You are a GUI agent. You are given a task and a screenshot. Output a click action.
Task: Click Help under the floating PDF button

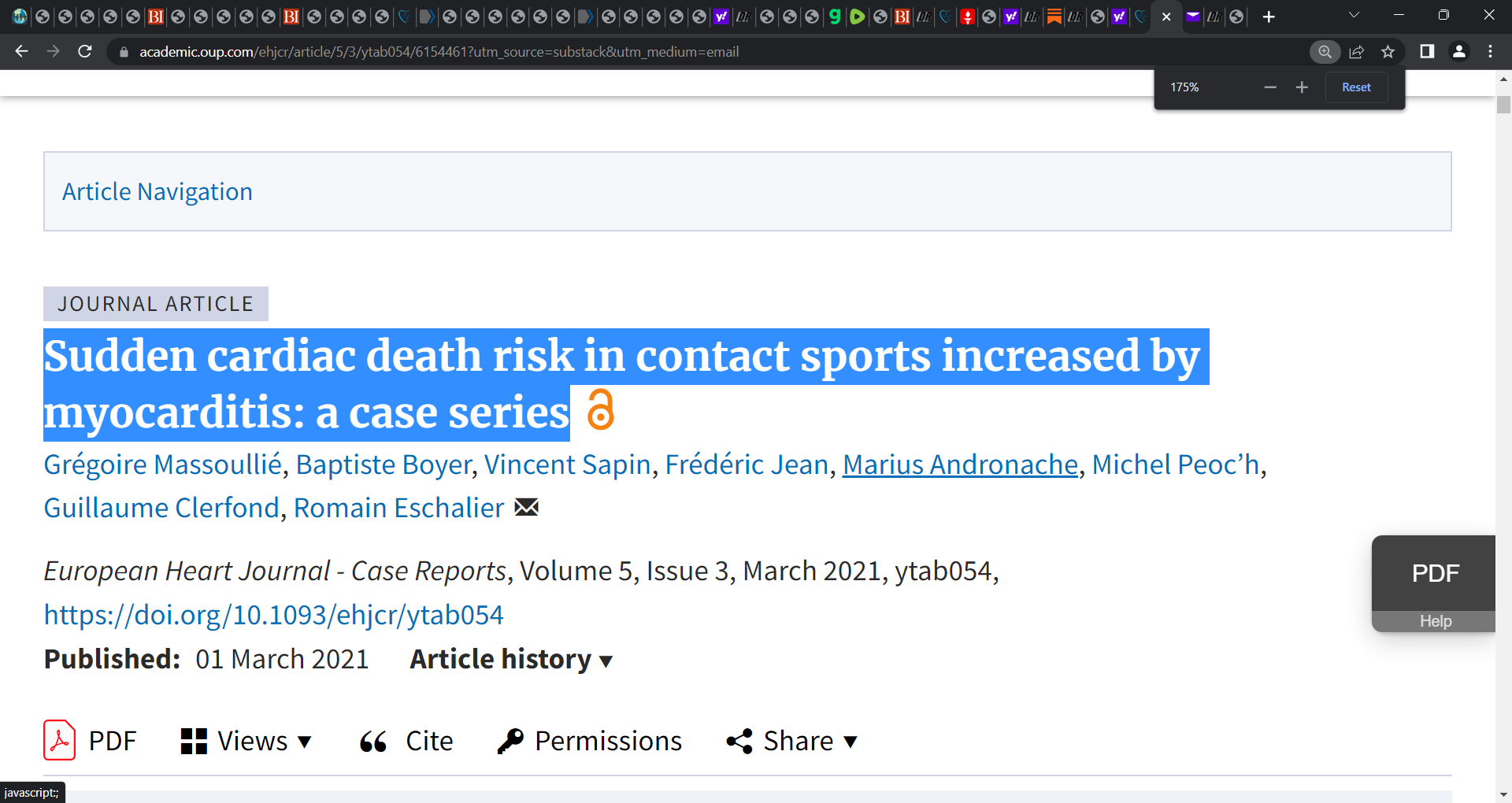pos(1435,621)
